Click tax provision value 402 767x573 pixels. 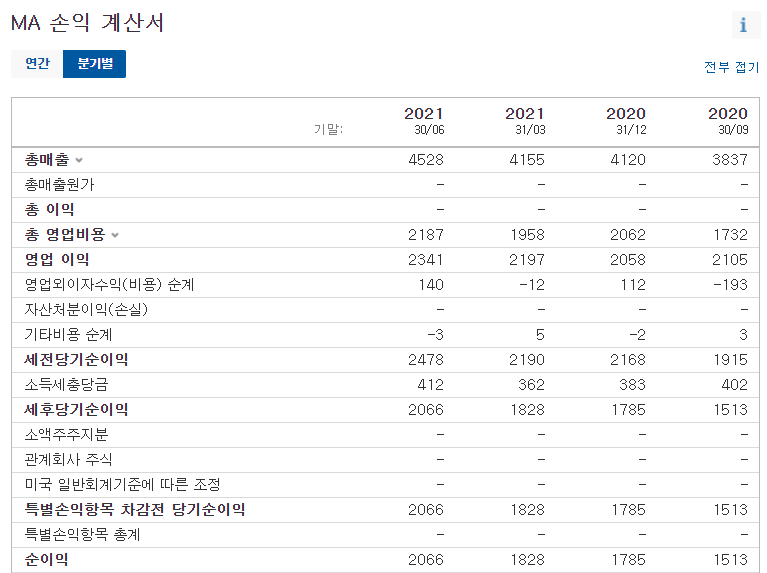(x=735, y=385)
